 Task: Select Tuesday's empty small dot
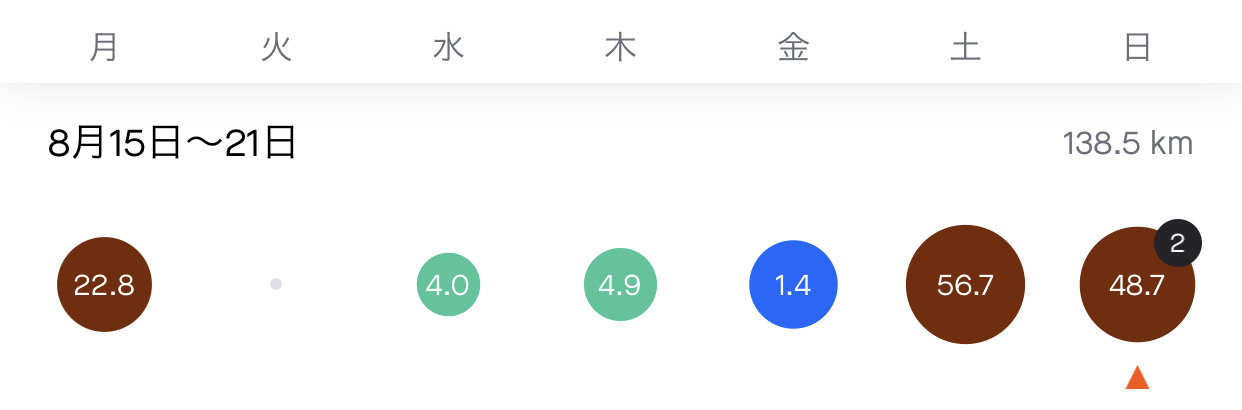pos(276,284)
